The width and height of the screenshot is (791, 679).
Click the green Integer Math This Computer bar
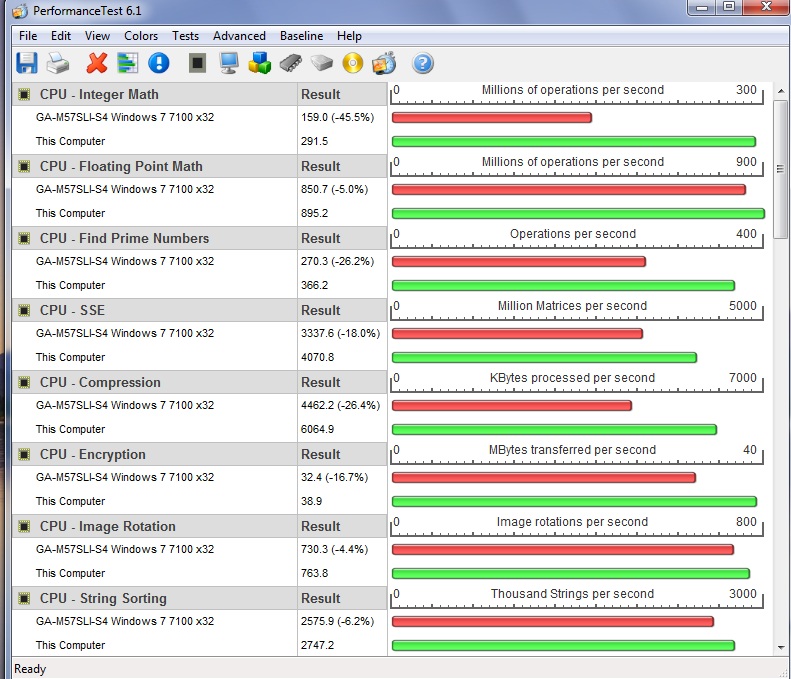point(574,142)
